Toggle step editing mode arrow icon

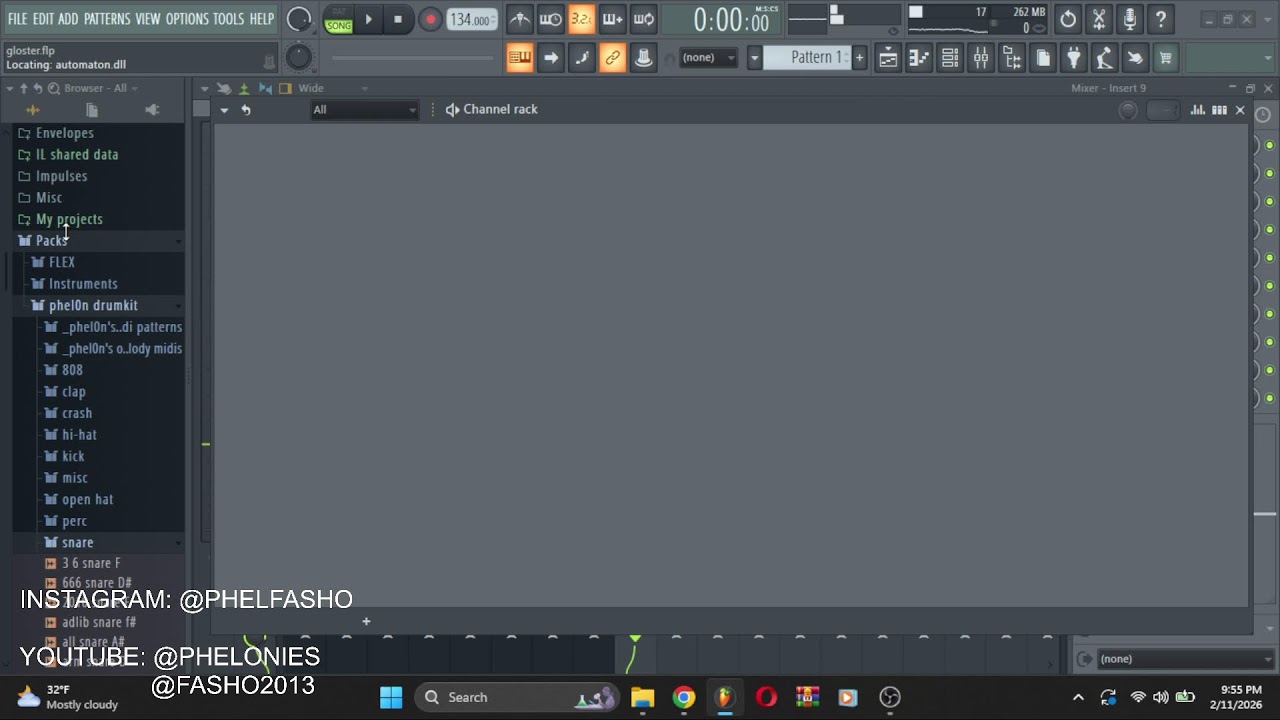(x=550, y=58)
